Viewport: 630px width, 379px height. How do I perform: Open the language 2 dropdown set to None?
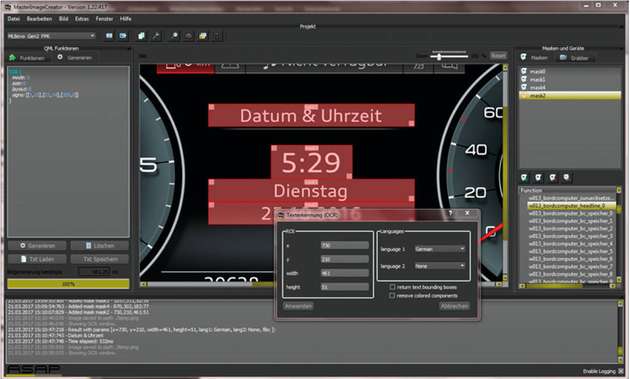[440, 266]
